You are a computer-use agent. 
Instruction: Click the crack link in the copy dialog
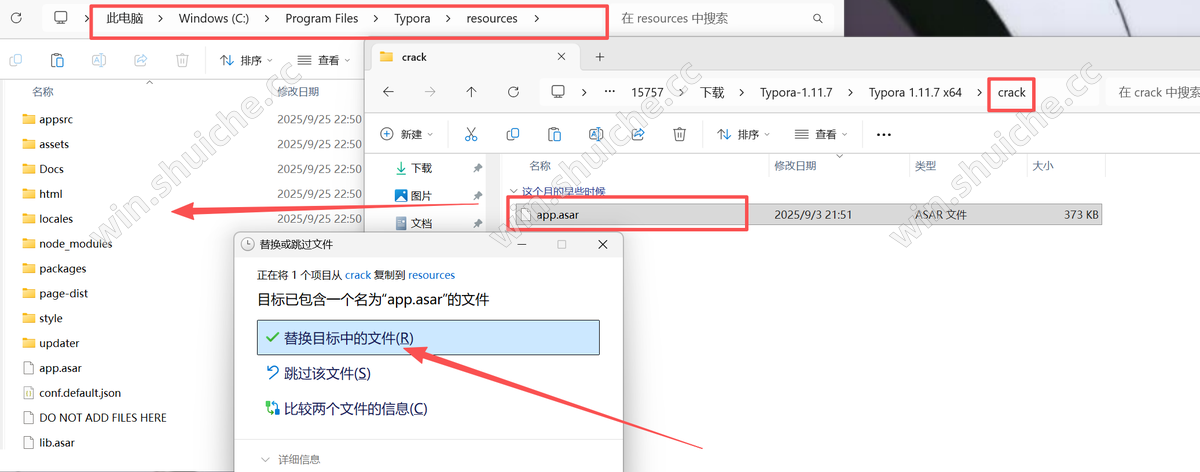[x=358, y=275]
